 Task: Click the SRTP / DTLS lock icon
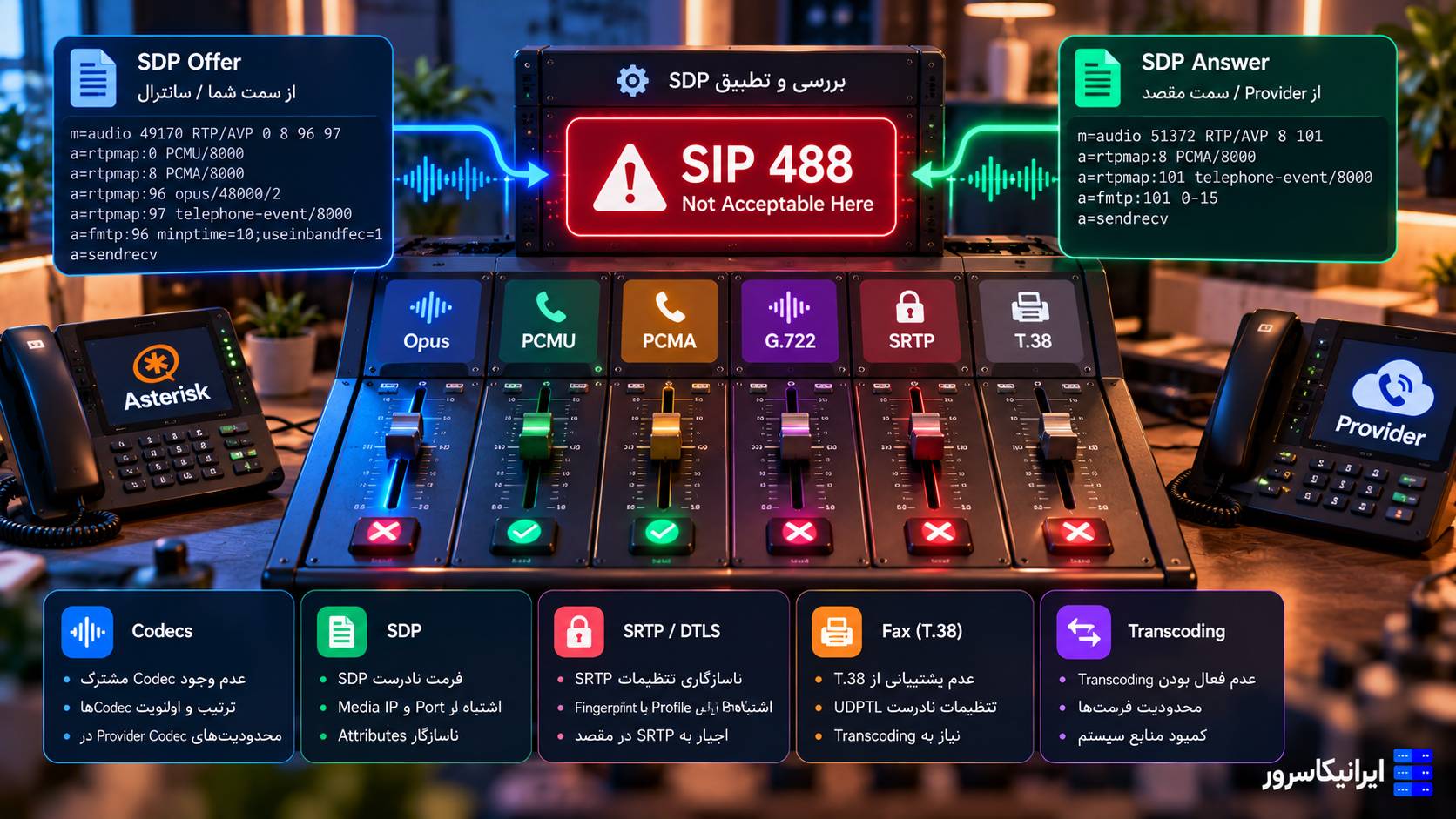click(x=579, y=632)
